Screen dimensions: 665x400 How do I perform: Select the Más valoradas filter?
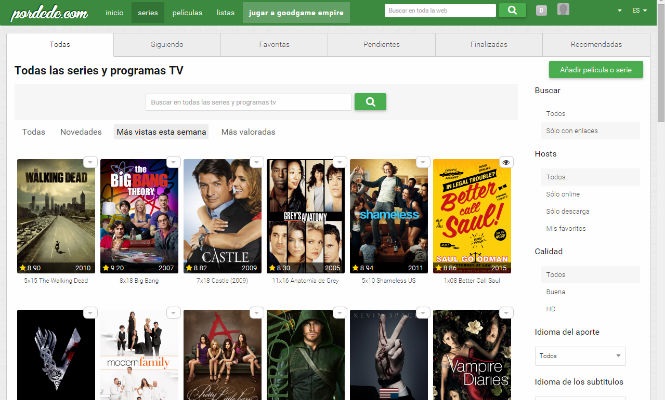pos(248,132)
